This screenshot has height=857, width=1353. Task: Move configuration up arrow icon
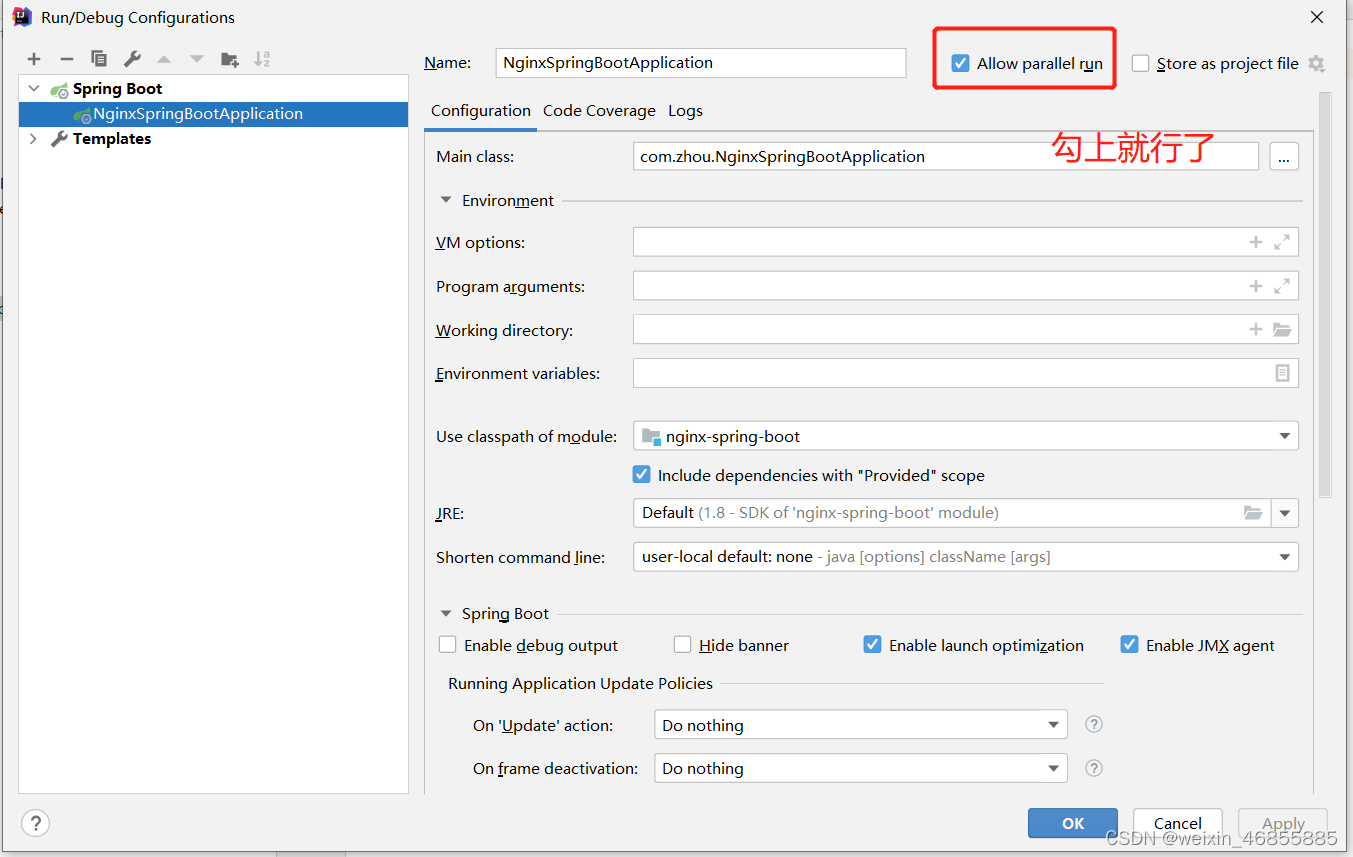(164, 59)
